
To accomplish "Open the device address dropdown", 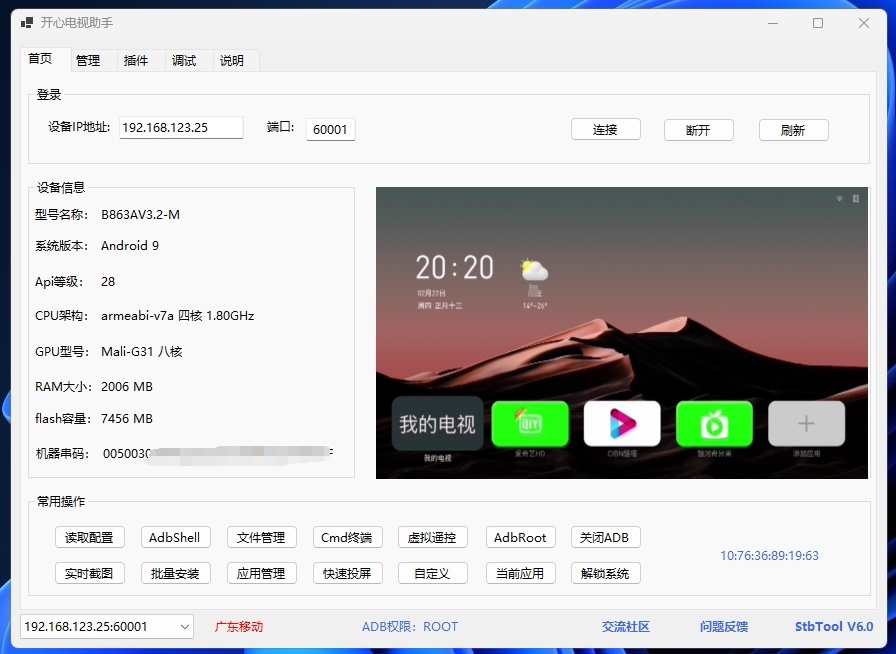I will point(184,627).
